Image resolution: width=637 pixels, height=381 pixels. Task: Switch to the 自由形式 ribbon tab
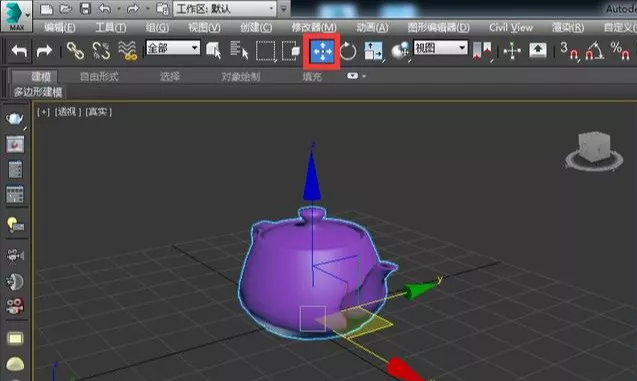tap(99, 76)
